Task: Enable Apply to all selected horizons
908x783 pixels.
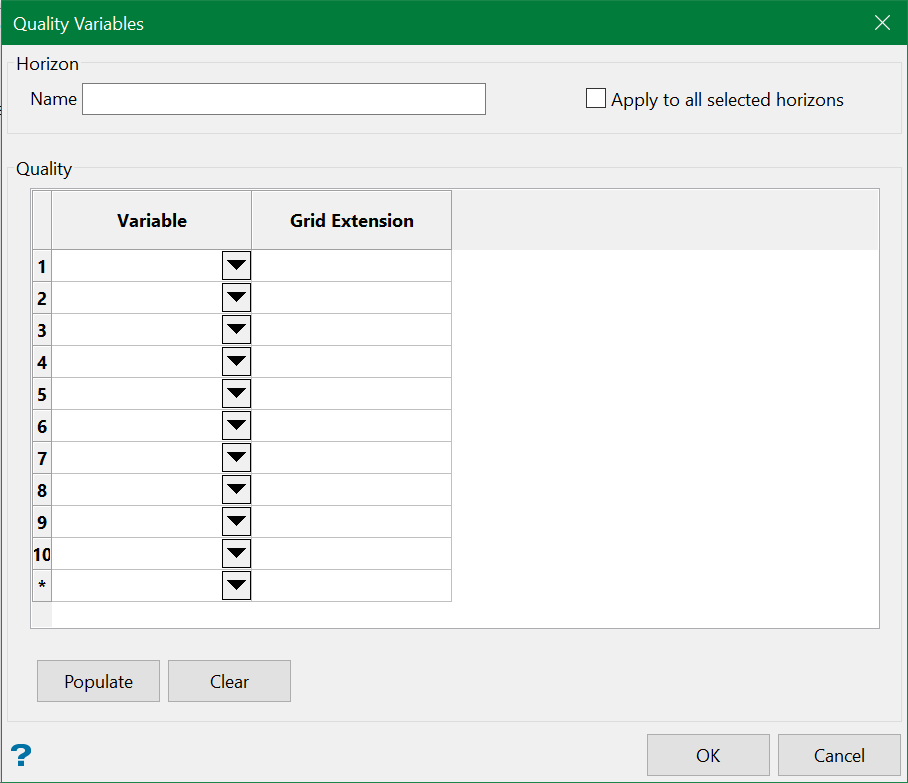Action: pyautogui.click(x=596, y=99)
